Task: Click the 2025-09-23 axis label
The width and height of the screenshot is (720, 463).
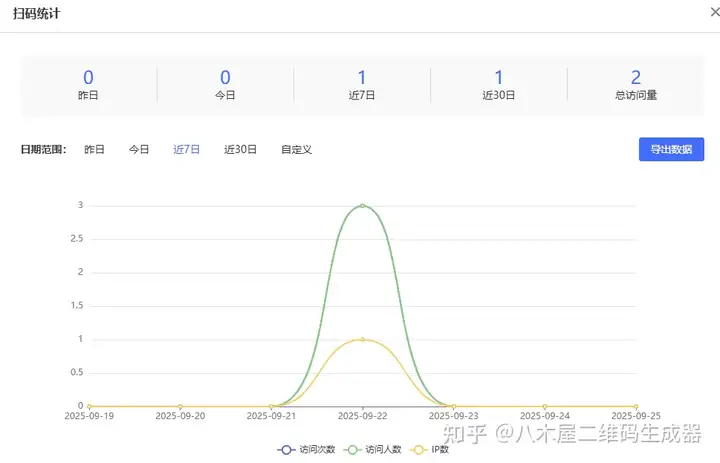Action: [x=454, y=416]
